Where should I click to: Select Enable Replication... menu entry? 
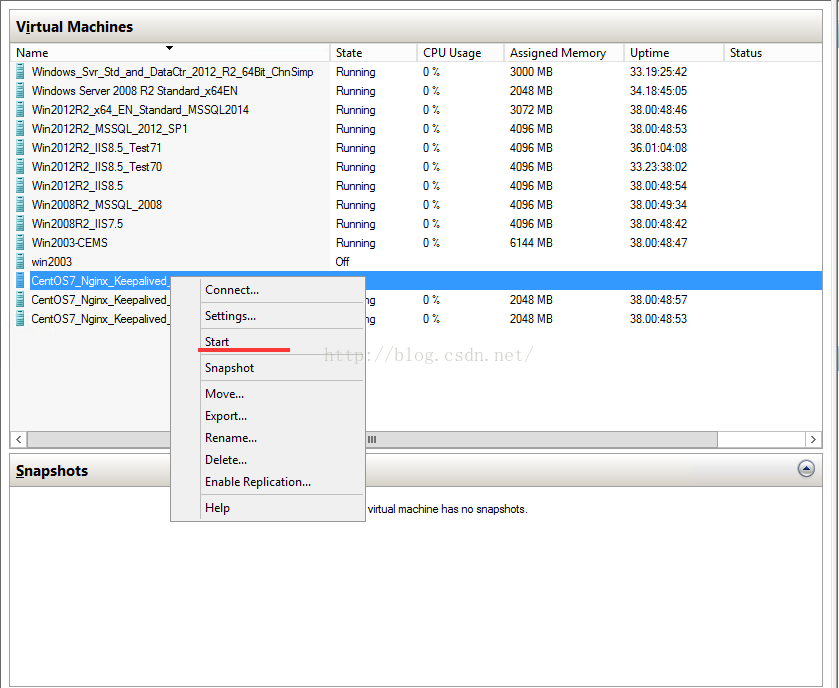[257, 481]
